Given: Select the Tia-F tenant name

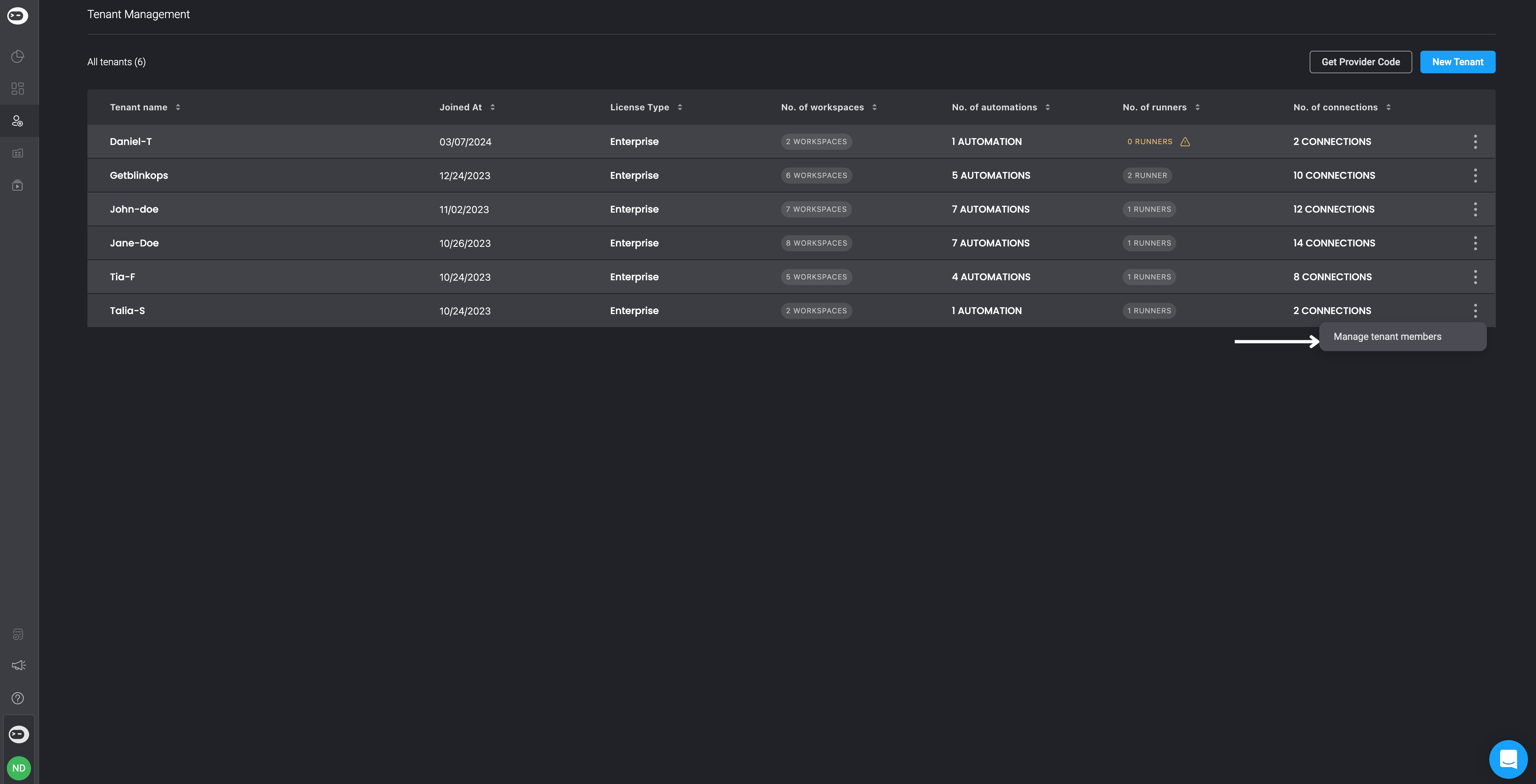Looking at the screenshot, I should click(122, 277).
